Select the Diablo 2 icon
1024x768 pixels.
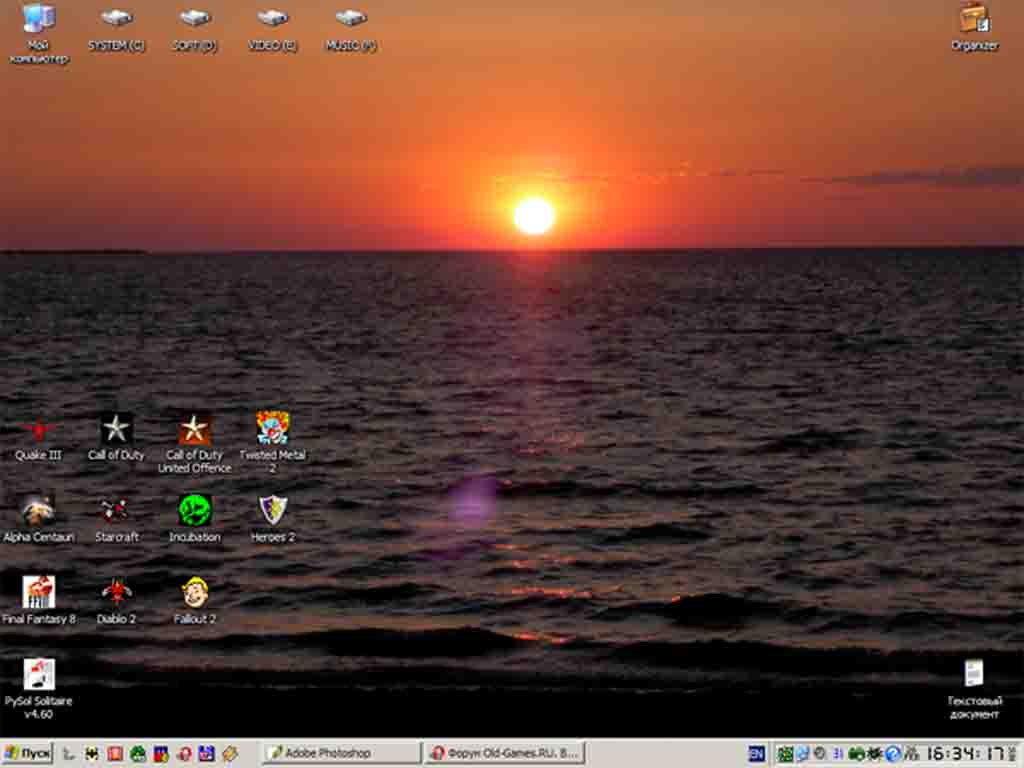pyautogui.click(x=116, y=593)
